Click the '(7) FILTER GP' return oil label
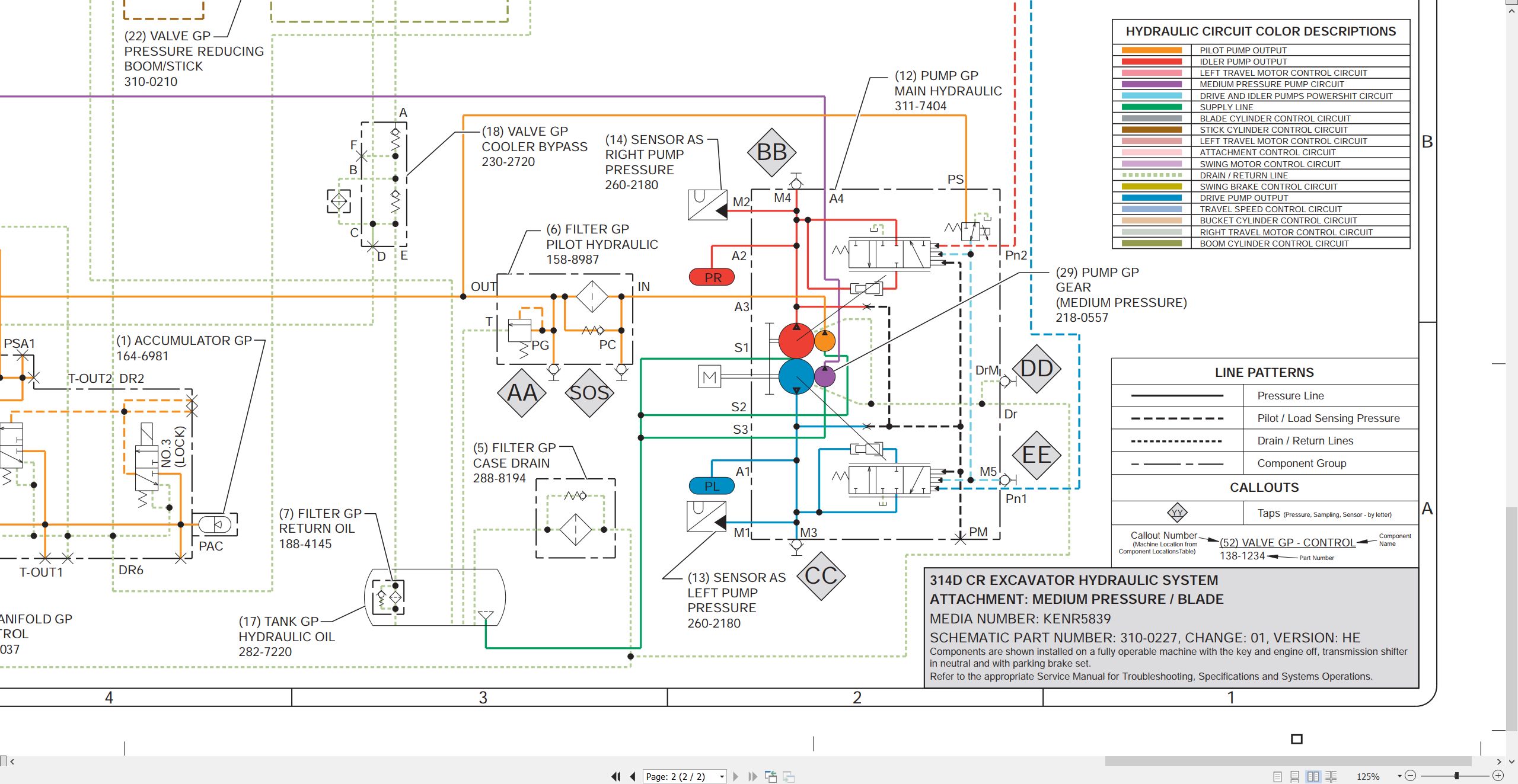 pyautogui.click(x=320, y=514)
